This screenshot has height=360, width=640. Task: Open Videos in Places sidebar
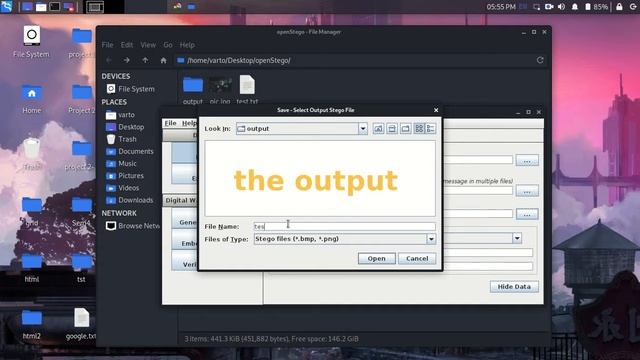coord(122,188)
